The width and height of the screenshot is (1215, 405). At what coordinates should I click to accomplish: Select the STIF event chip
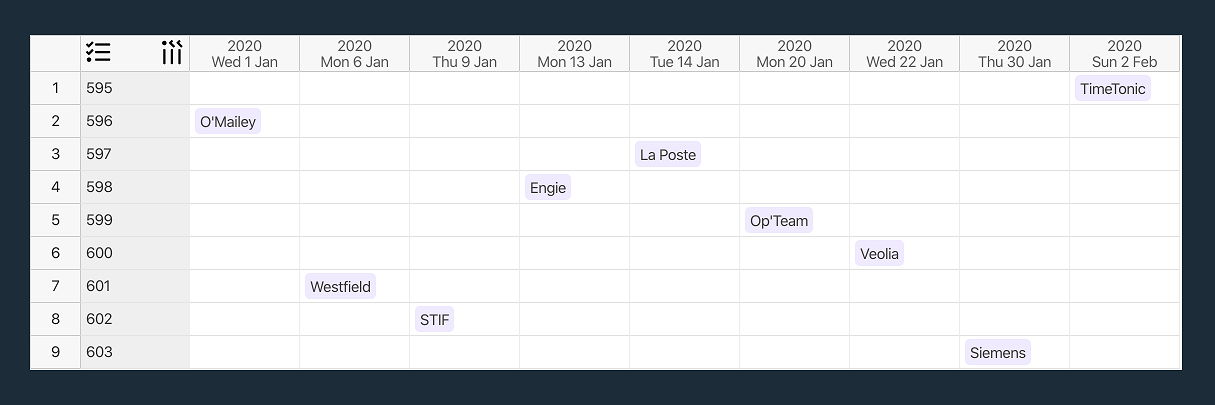click(435, 320)
